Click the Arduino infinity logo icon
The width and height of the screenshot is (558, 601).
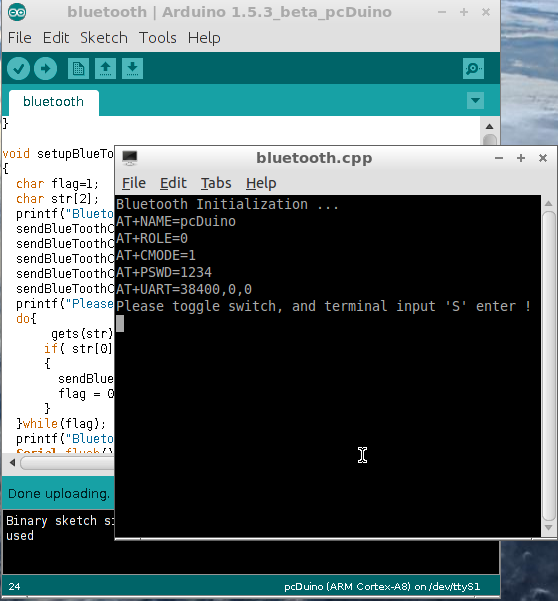click(17, 12)
